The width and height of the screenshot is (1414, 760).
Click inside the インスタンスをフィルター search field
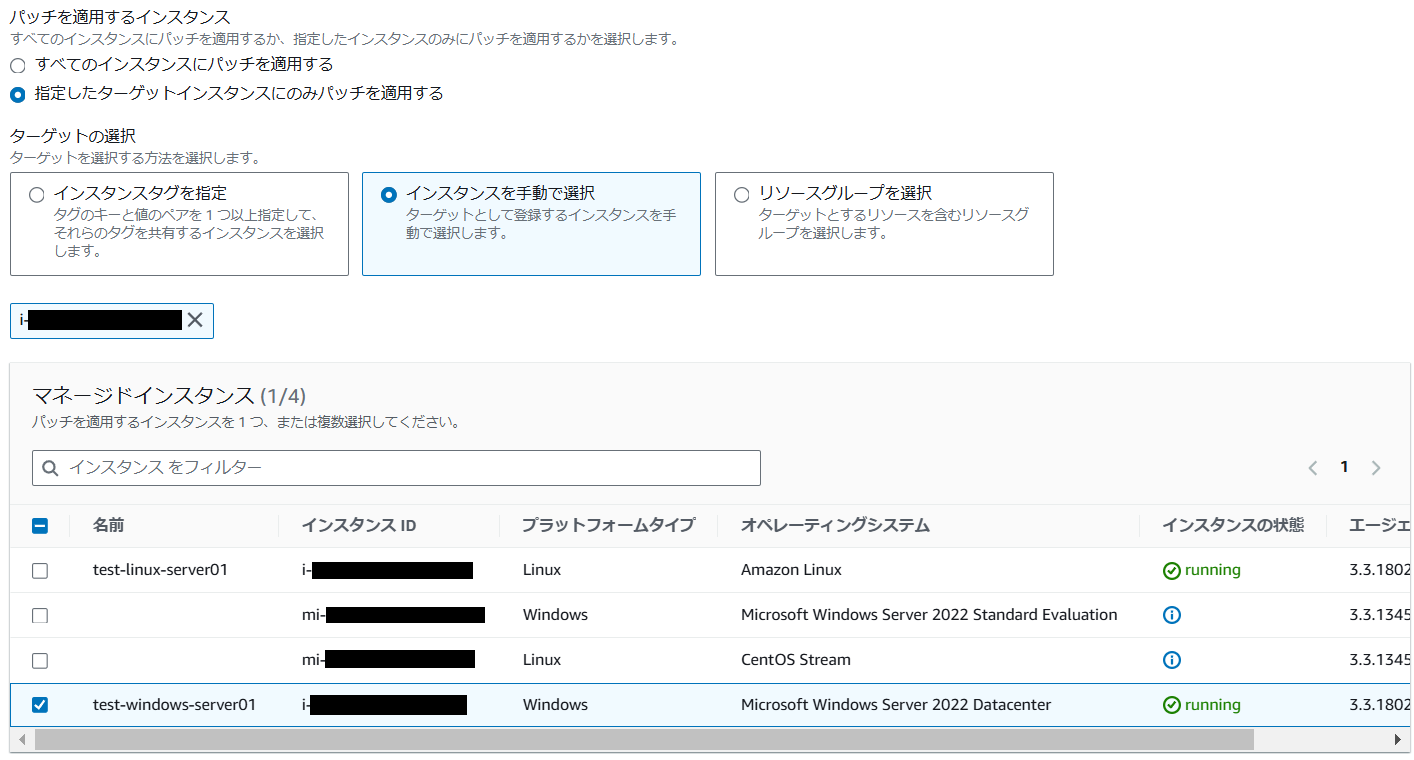coord(300,467)
